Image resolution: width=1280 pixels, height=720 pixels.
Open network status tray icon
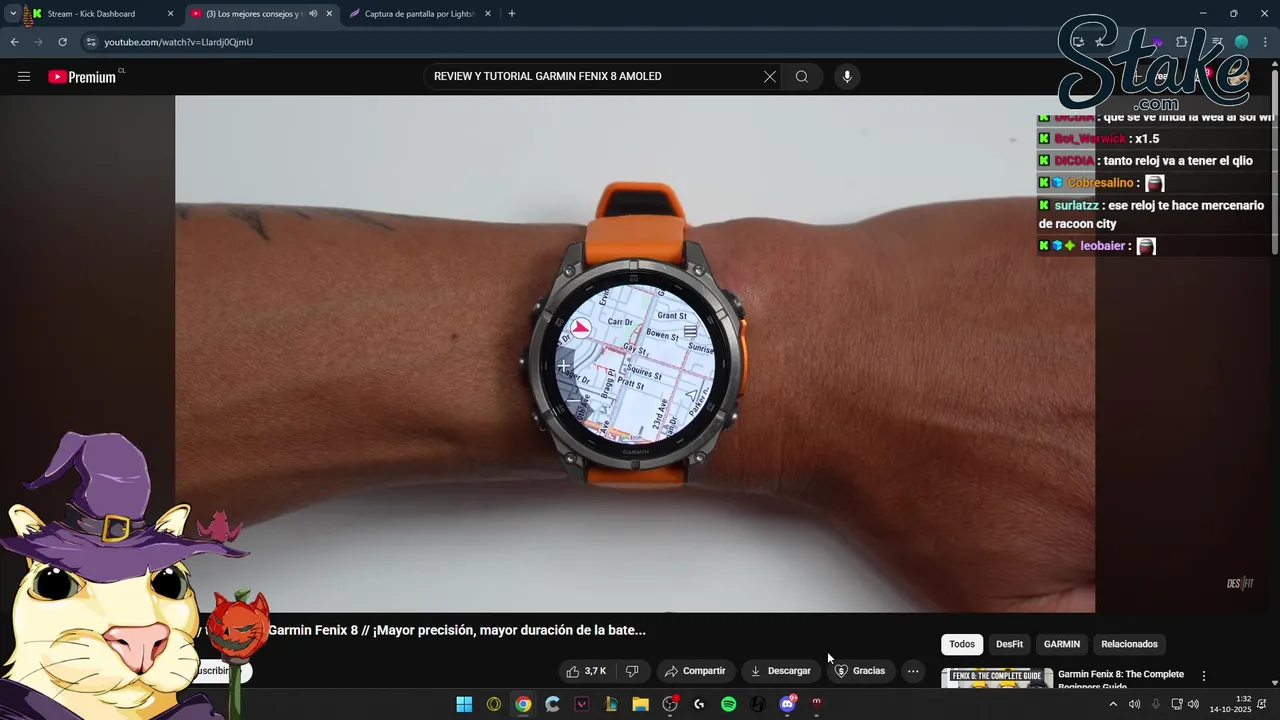1177,704
